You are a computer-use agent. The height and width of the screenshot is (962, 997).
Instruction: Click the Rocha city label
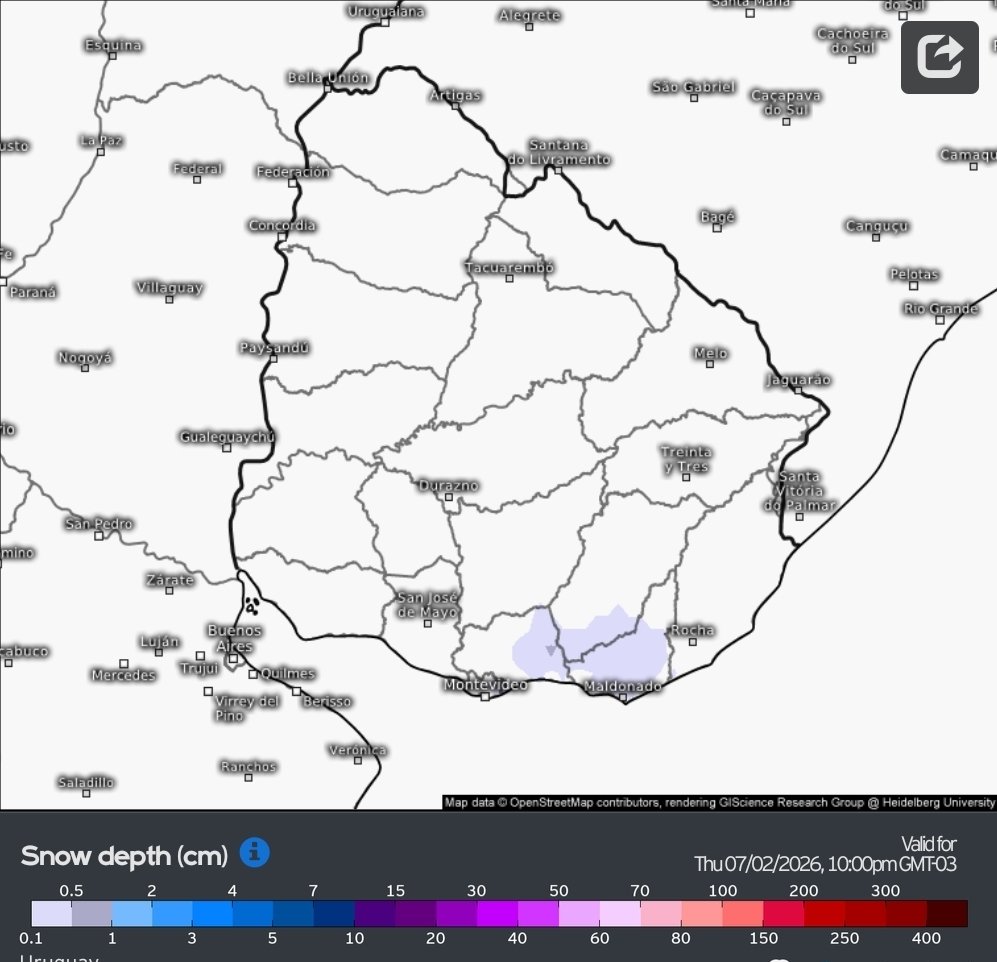(x=692, y=630)
